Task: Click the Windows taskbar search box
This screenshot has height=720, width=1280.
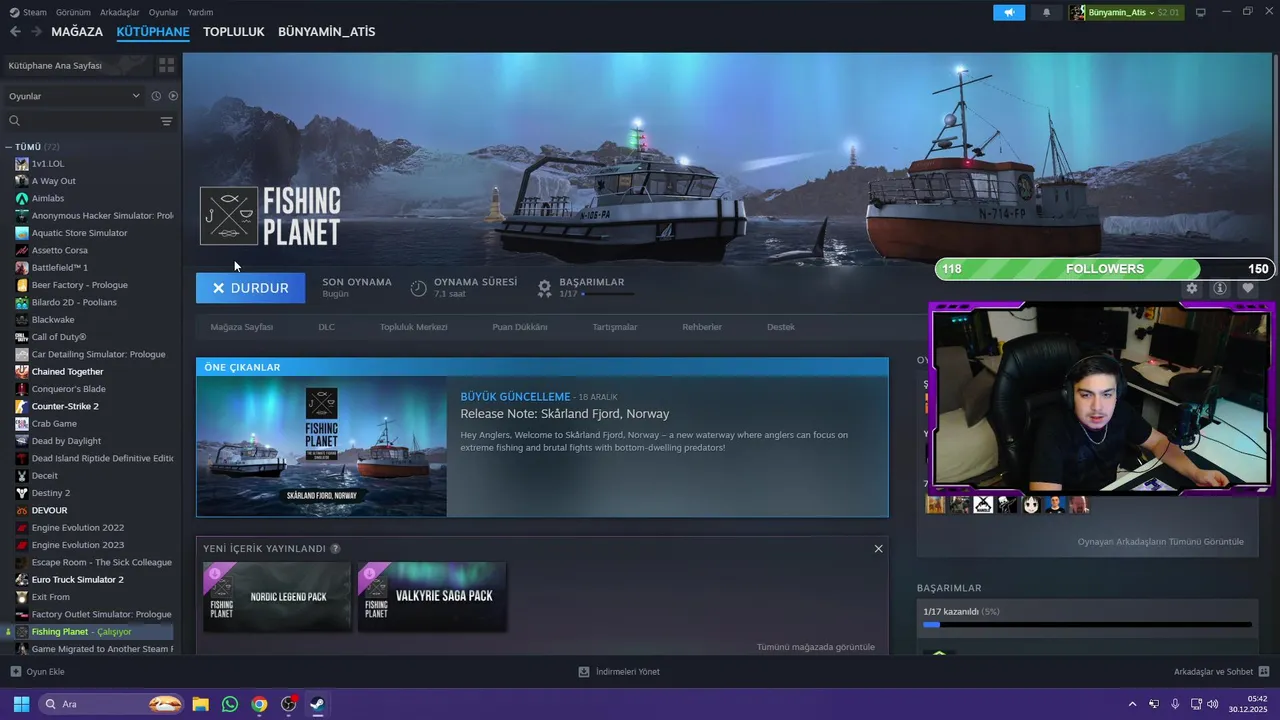Action: pyautogui.click(x=111, y=704)
